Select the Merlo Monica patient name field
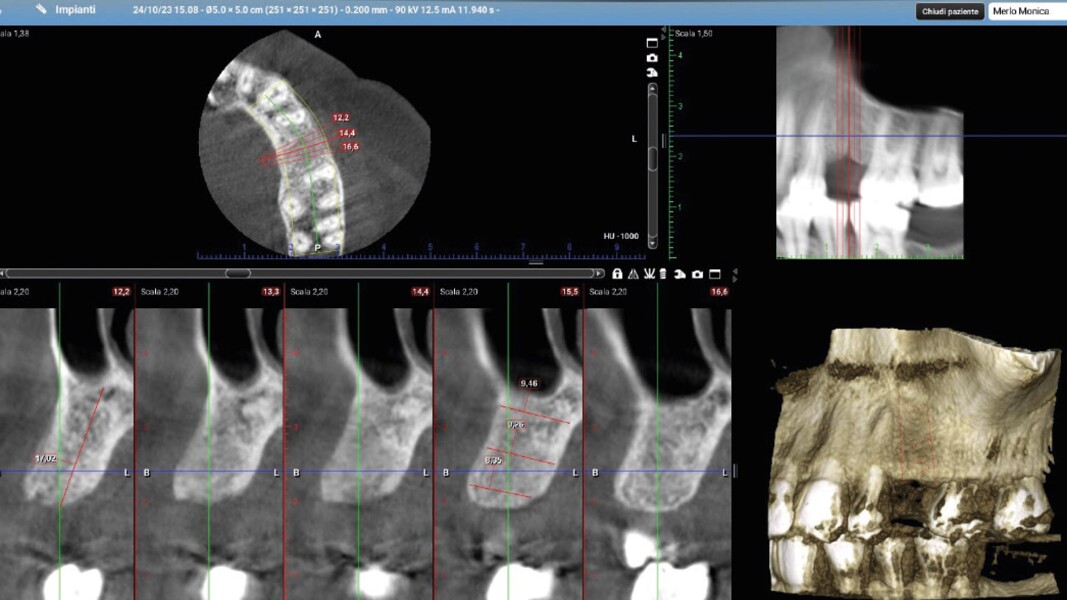1067x600 pixels. tap(1020, 10)
